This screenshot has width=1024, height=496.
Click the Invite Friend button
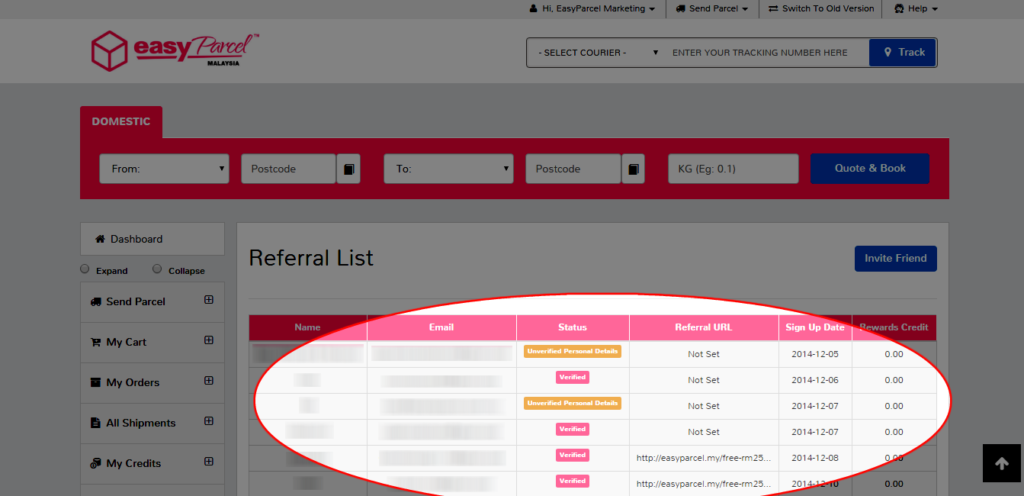[x=895, y=258]
